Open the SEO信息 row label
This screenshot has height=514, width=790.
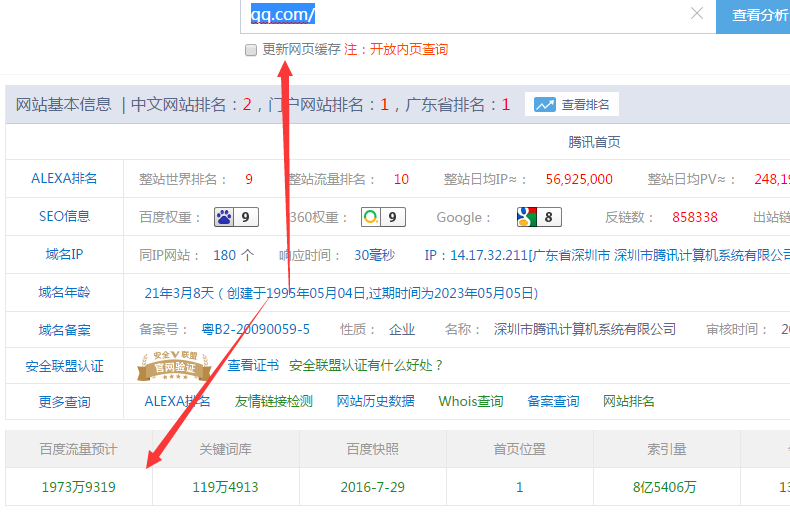64,216
